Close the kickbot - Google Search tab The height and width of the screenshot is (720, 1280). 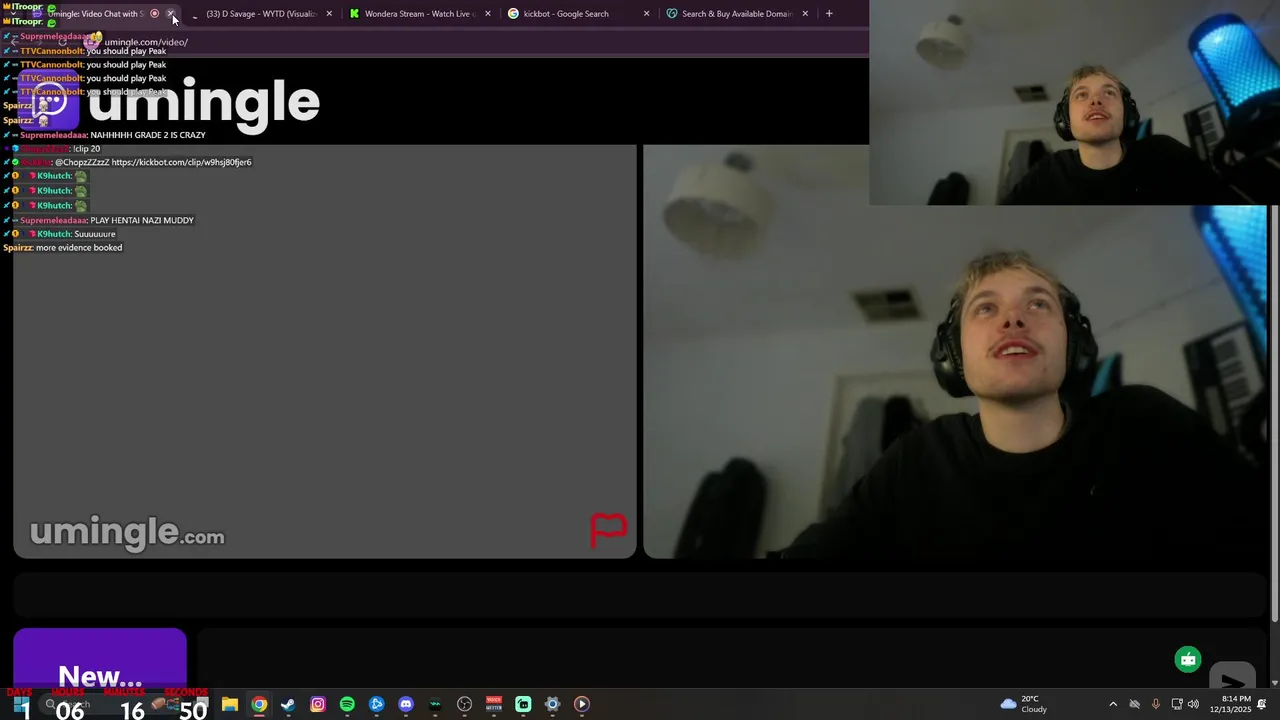coord(646,14)
